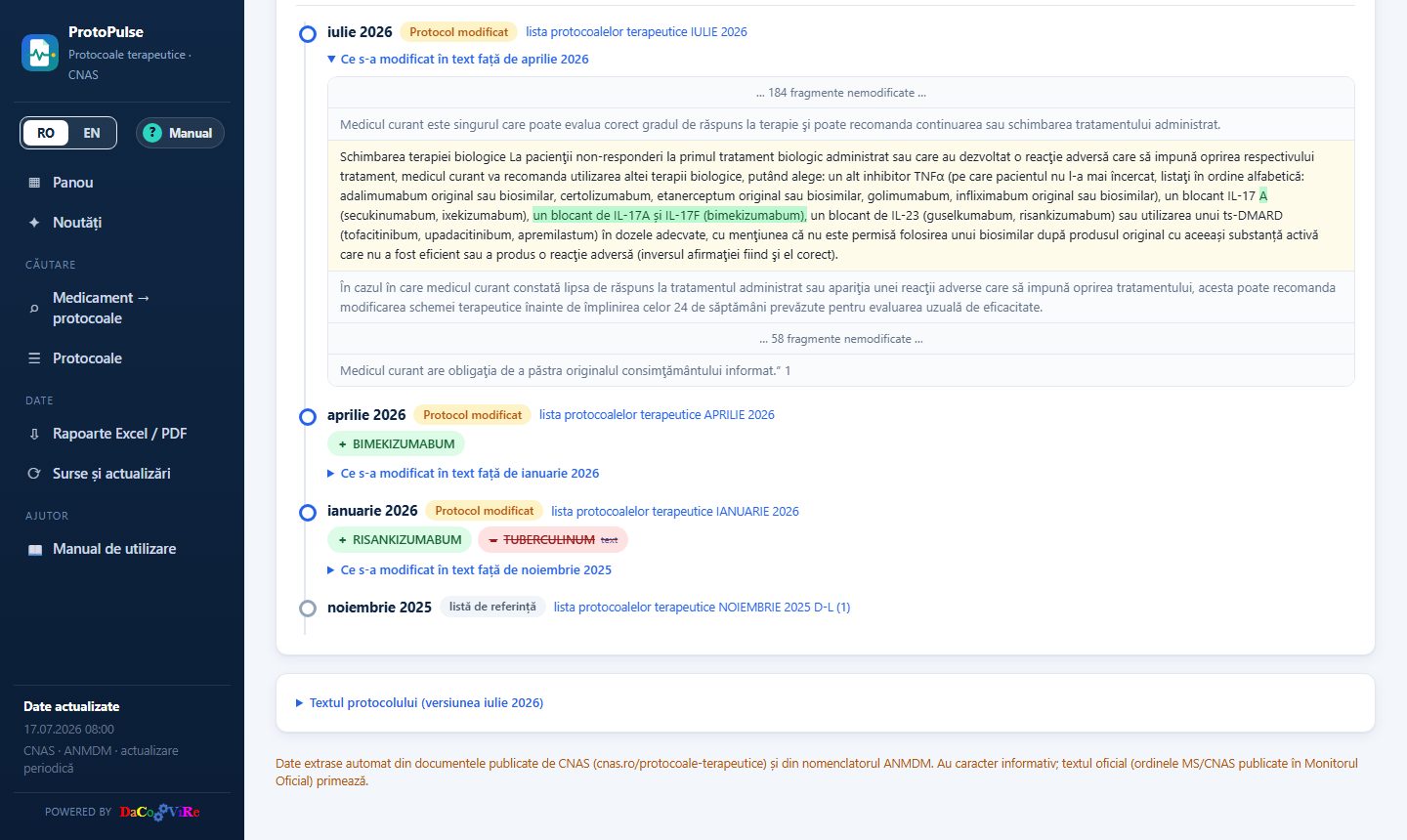1407x840 pixels.
Task: Click the DaCoViRe powered-by logo
Action: tap(159, 812)
